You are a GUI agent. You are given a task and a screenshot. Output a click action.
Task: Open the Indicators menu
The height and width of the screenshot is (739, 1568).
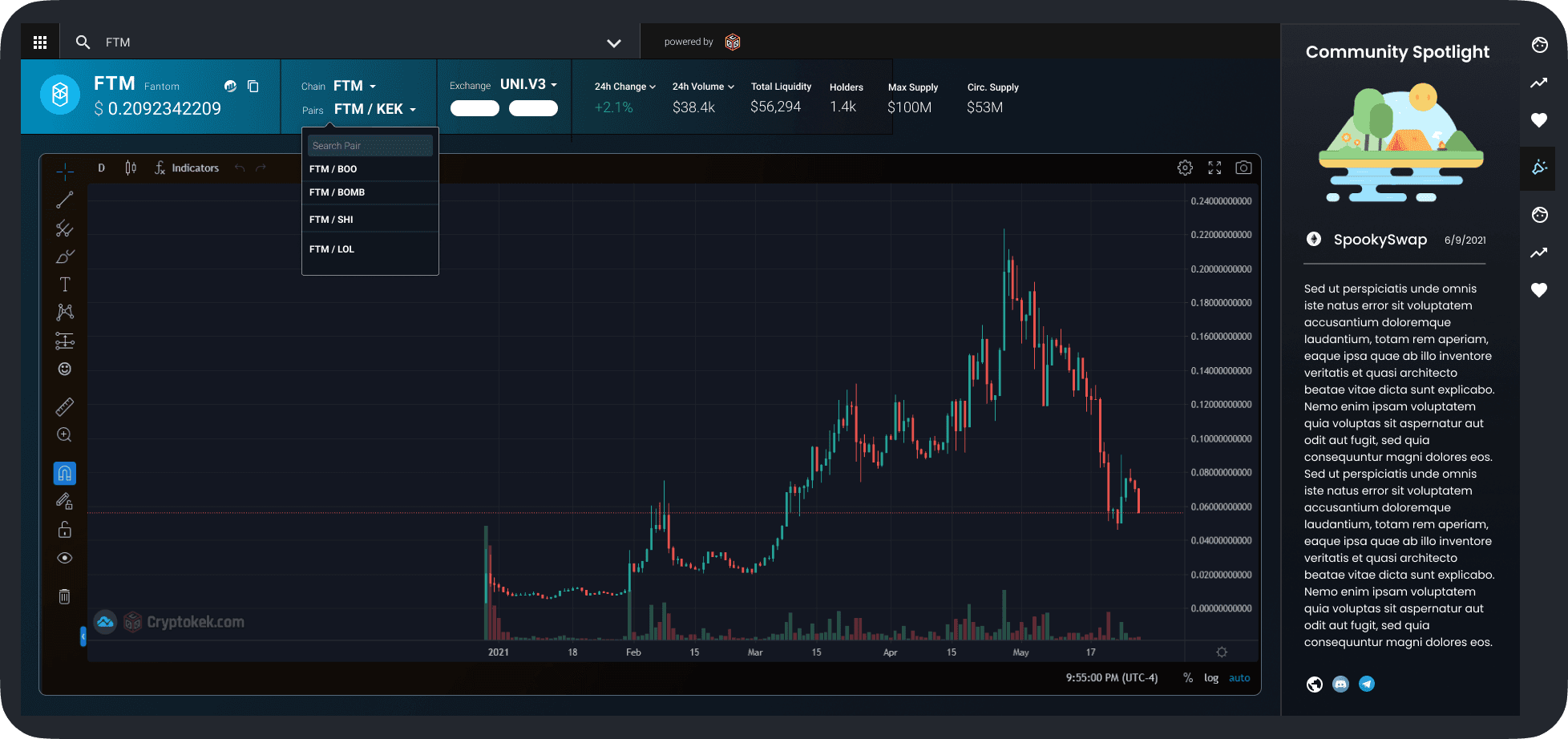(187, 168)
